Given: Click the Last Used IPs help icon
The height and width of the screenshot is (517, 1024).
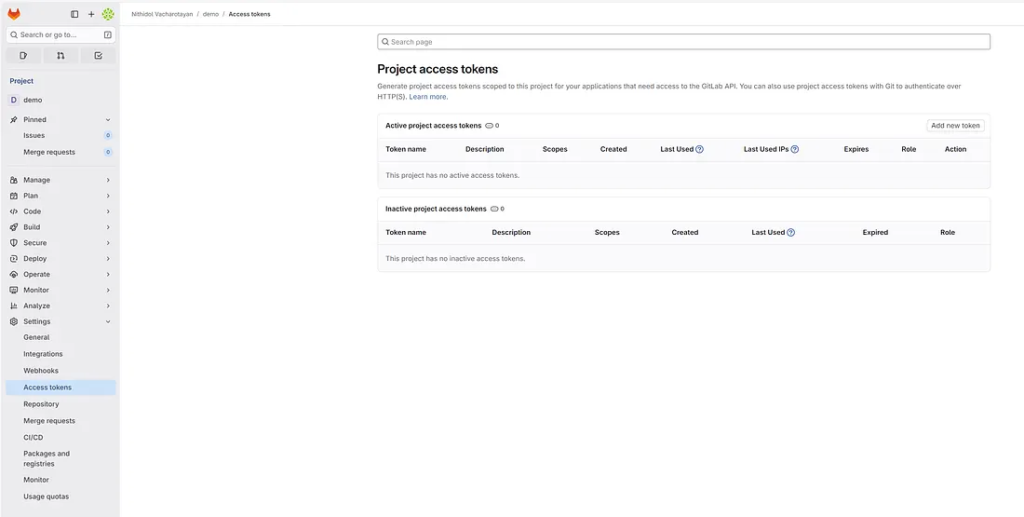Looking at the screenshot, I should click(795, 149).
